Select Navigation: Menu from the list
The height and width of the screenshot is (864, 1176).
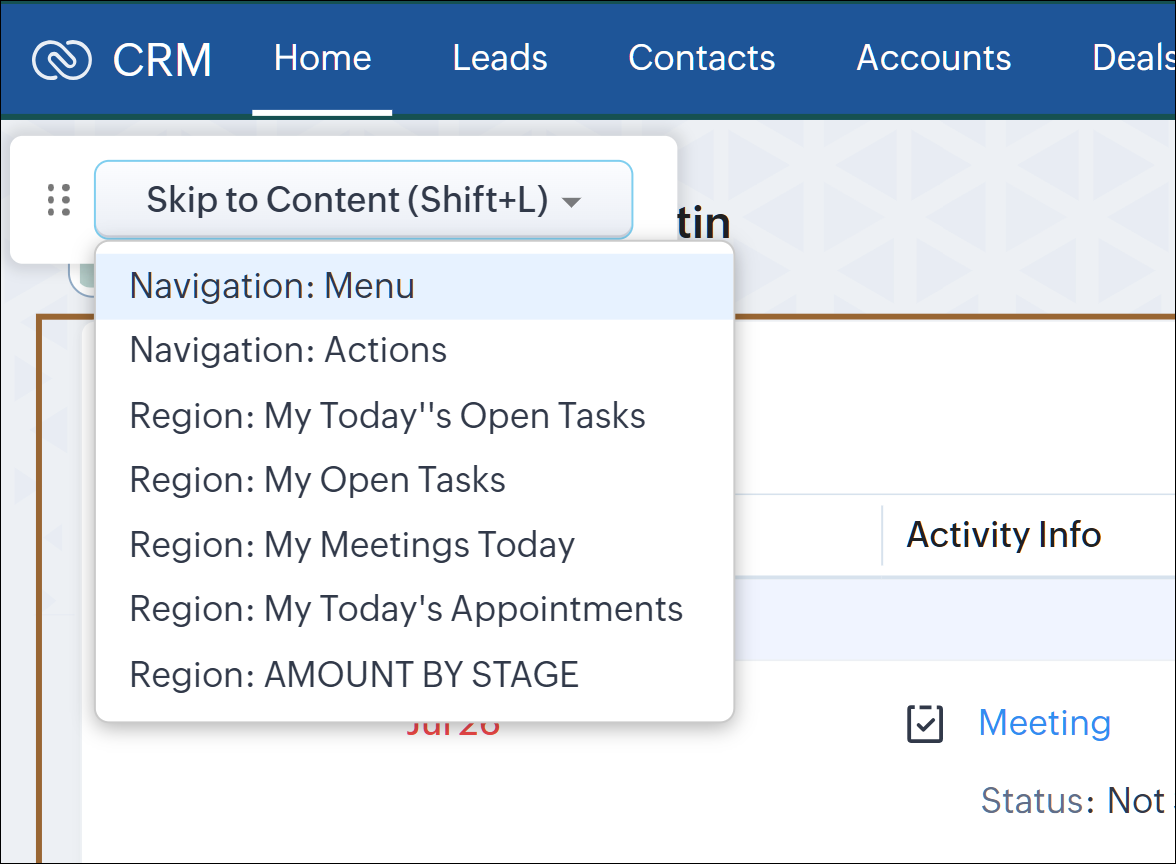272,287
